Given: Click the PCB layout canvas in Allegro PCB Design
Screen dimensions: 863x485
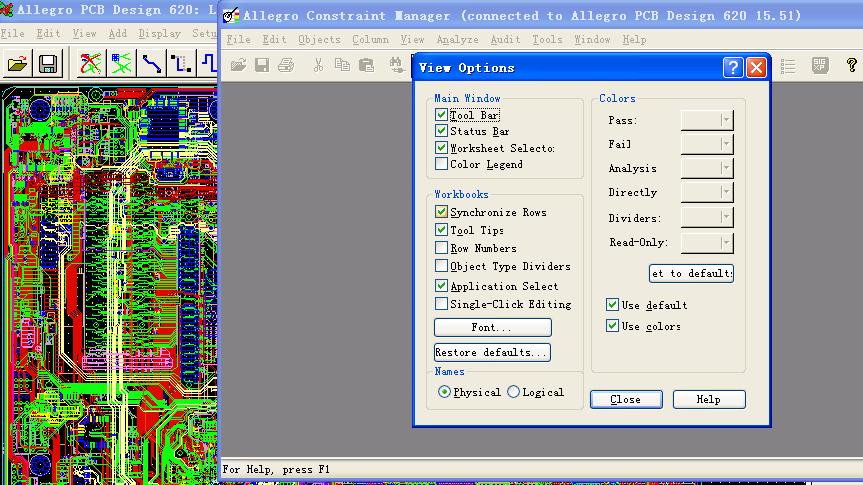Looking at the screenshot, I should coord(109,285).
